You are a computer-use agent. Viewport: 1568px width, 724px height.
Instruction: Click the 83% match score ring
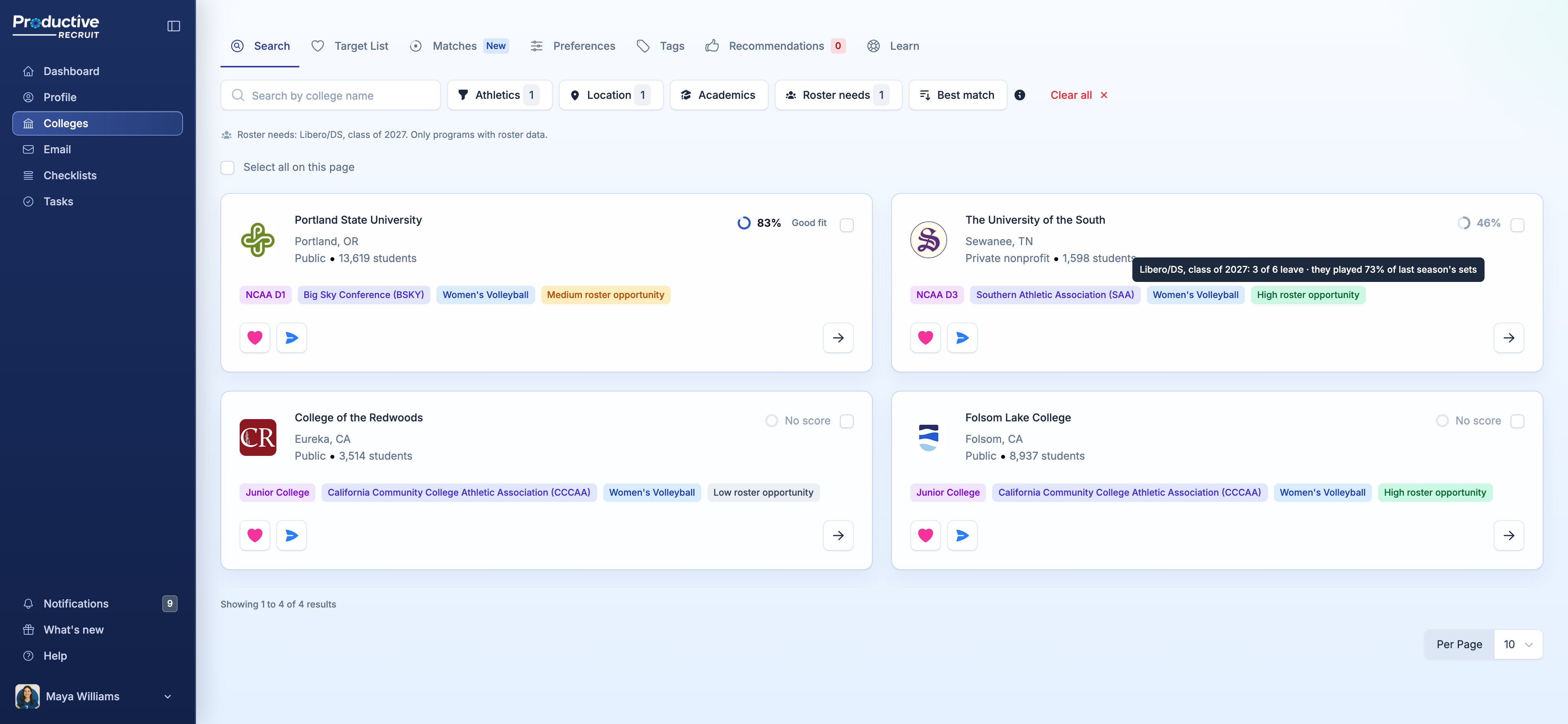point(744,223)
